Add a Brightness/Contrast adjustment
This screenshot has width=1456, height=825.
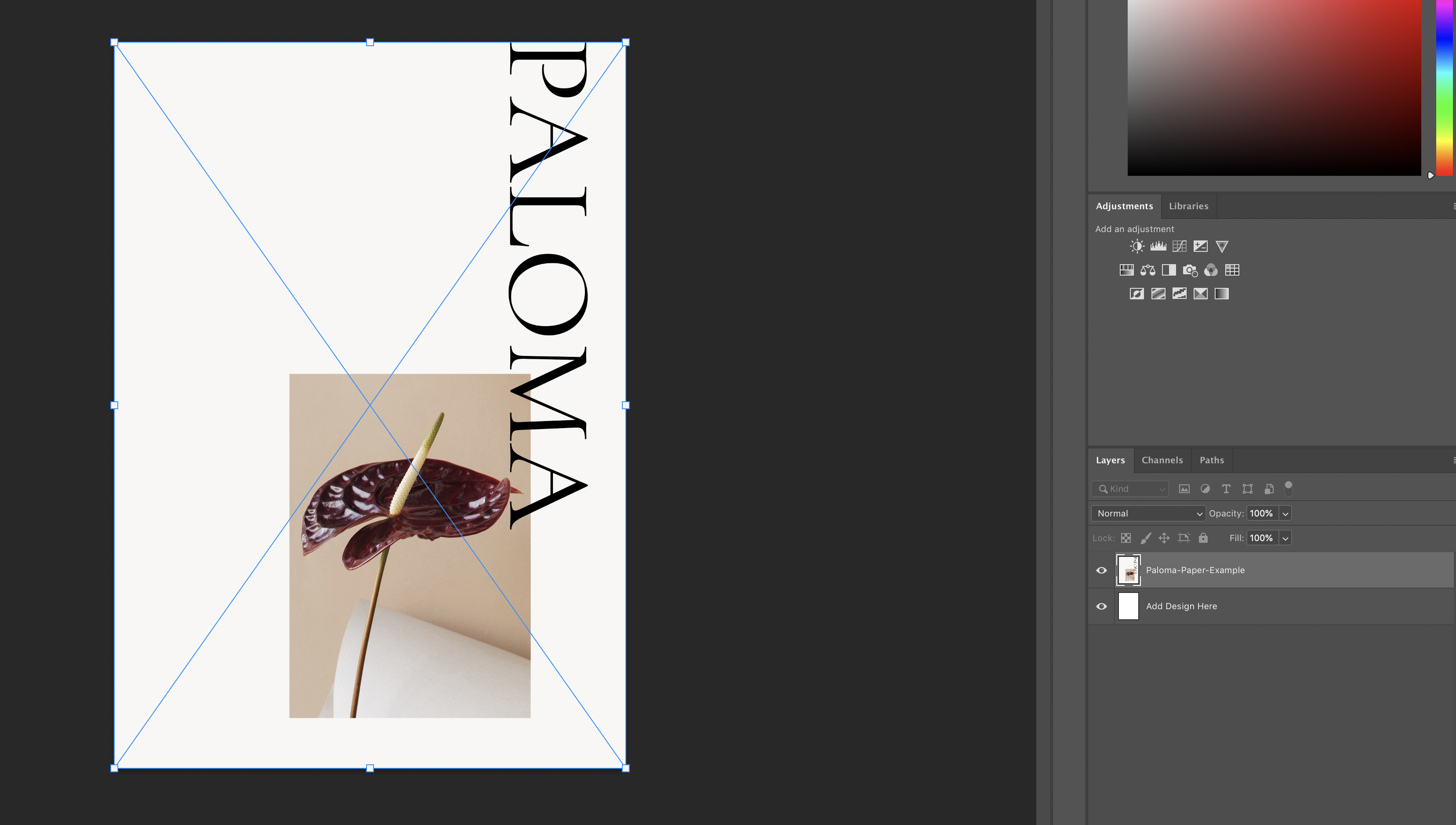1136,247
